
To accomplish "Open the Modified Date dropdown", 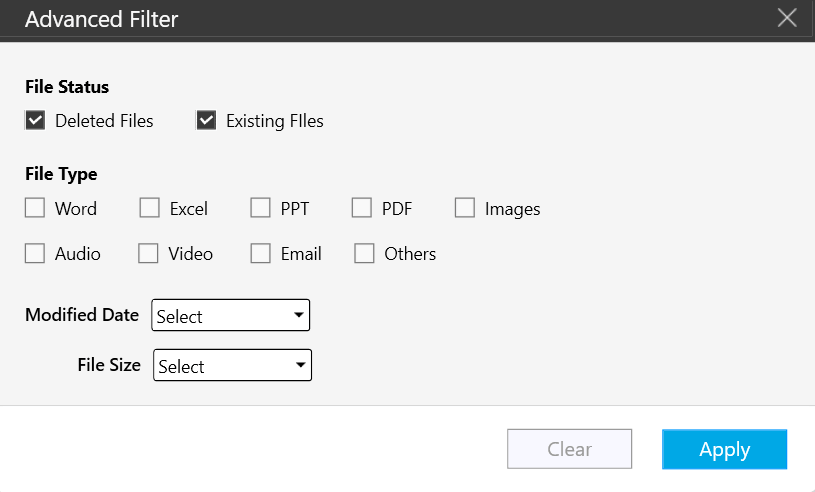I will click(x=230, y=315).
